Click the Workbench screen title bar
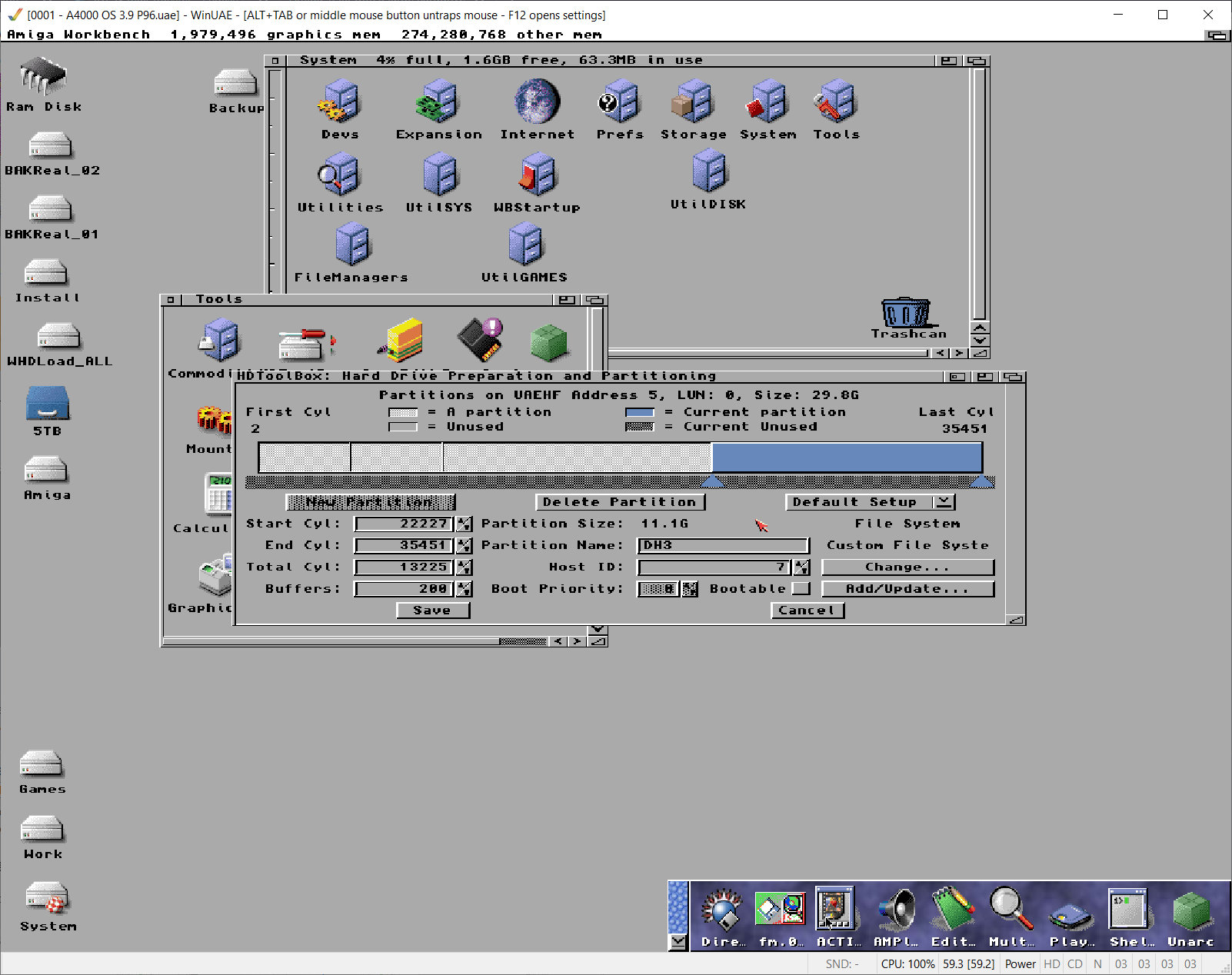This screenshot has width=1232, height=975. pyautogui.click(x=604, y=35)
